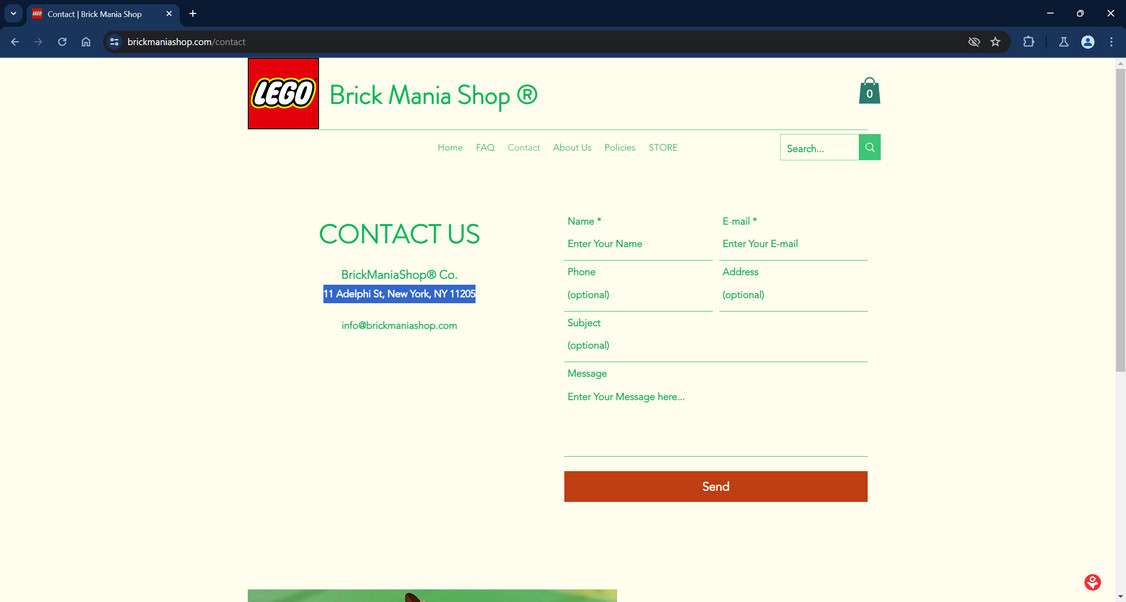
Task: Open the shopping cart bag icon
Action: (869, 90)
